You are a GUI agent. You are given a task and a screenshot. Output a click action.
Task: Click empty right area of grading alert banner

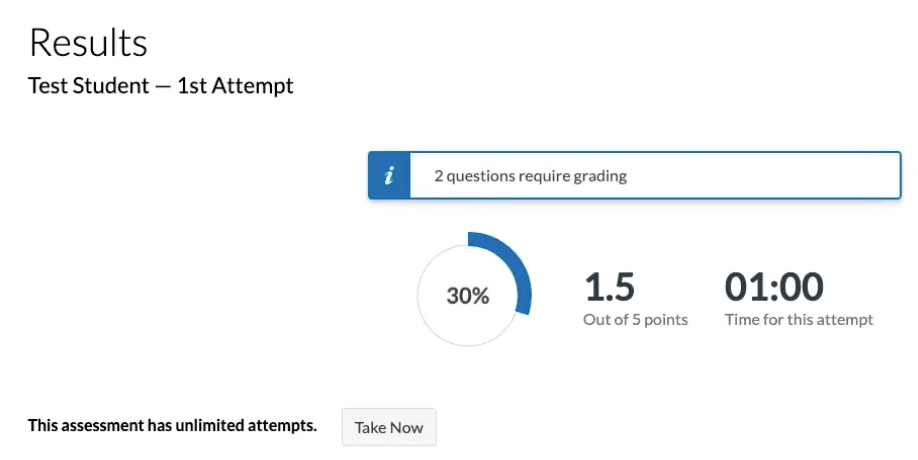click(761, 176)
